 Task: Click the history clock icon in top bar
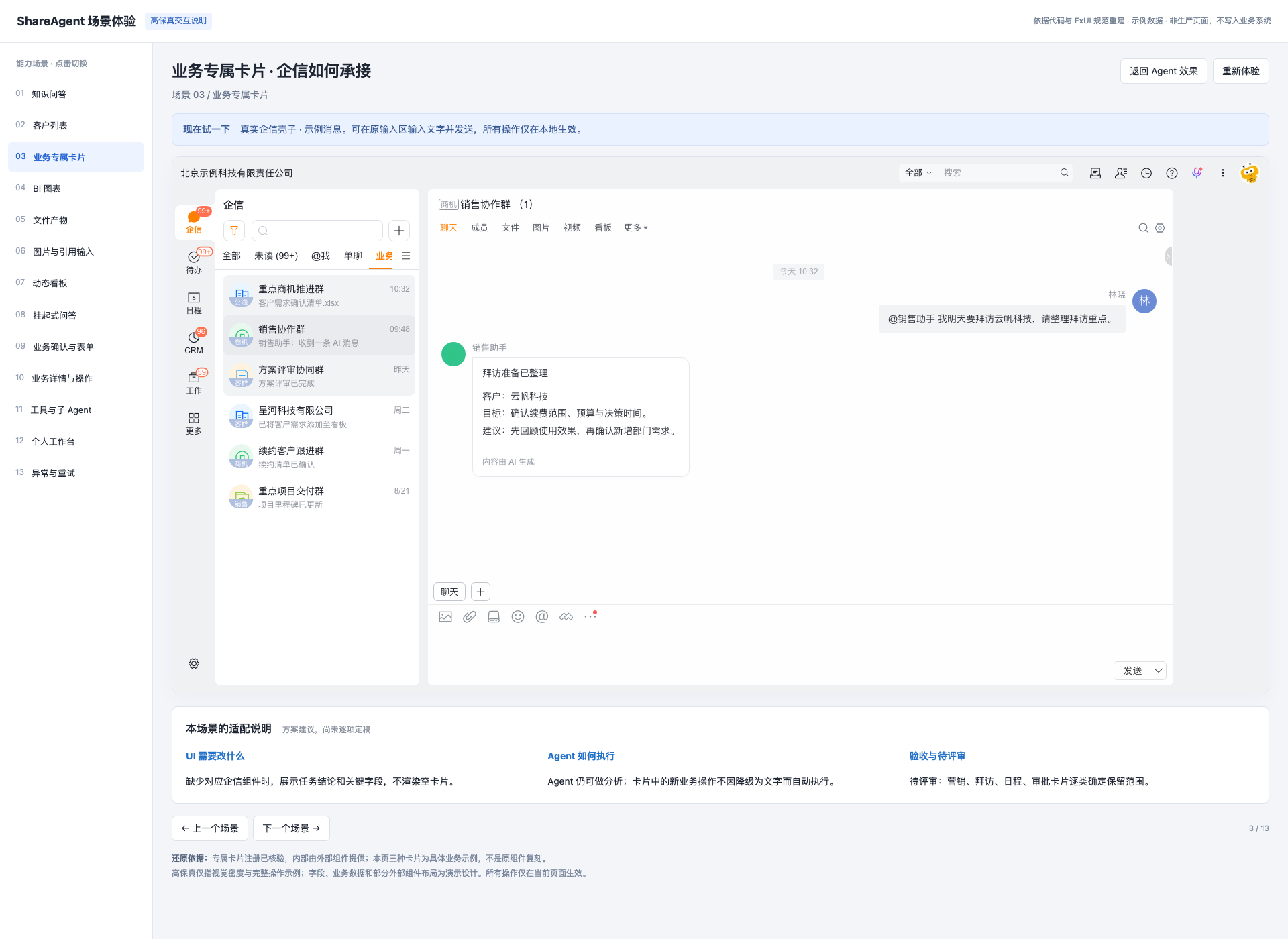[x=1146, y=173]
